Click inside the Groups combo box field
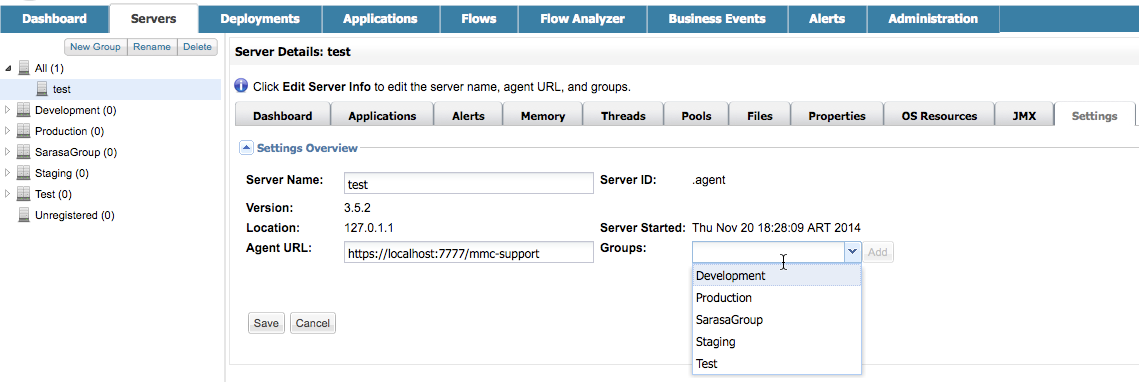Viewport: 1139px width, 382px height. tap(768, 252)
